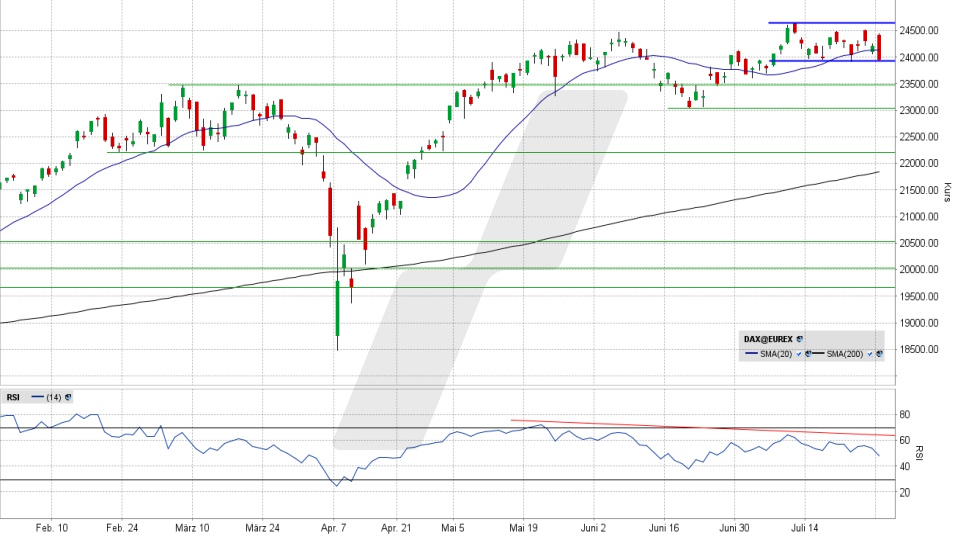The image size is (960, 540).
Task: Click the Mai 5 date label
Action: (453, 528)
